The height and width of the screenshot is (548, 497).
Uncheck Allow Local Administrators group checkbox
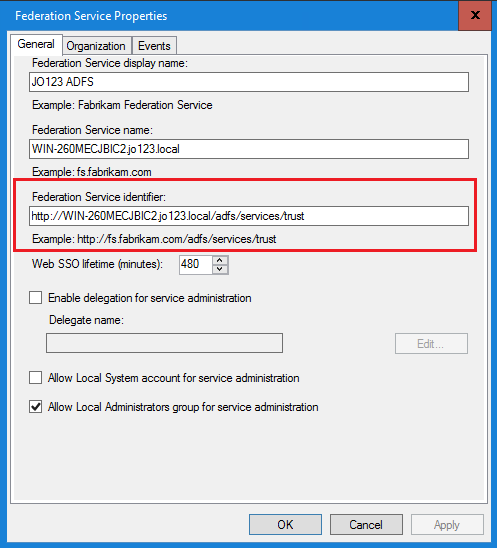click(x=36, y=407)
